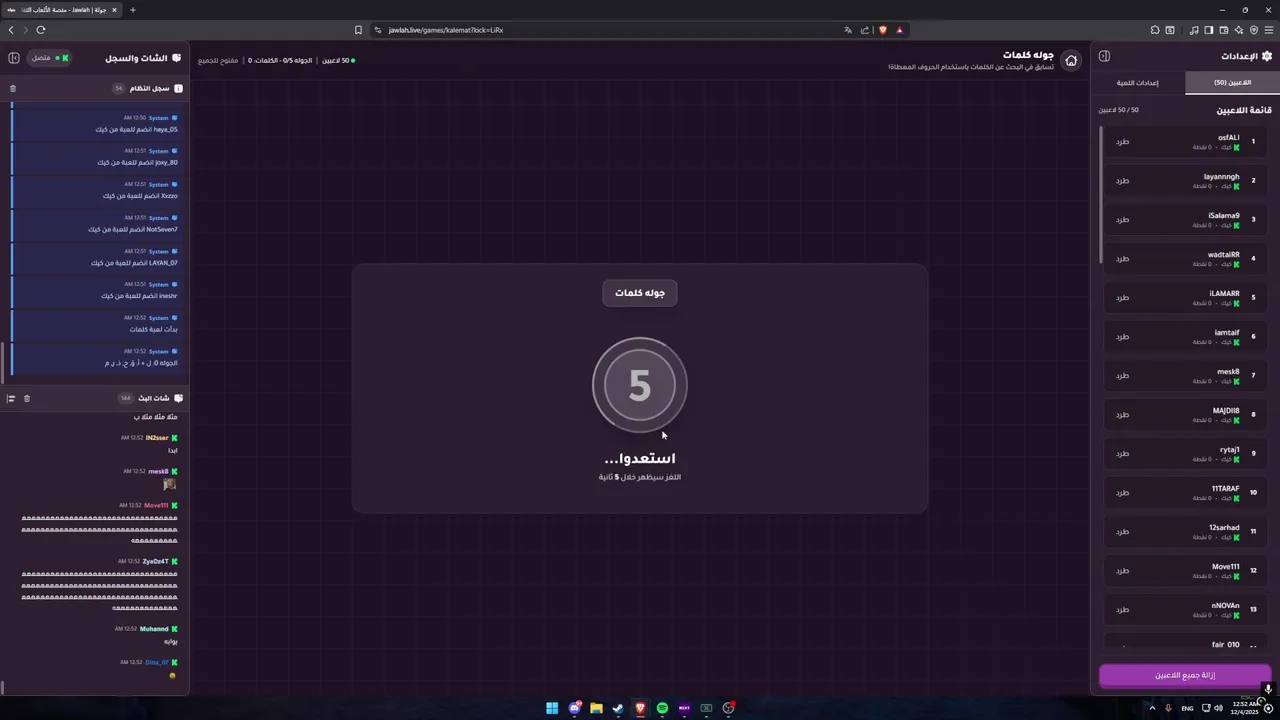The width and height of the screenshot is (1280, 720).
Task: Click log entry for Xxzzo joining
Action: pyautogui.click(x=98, y=190)
